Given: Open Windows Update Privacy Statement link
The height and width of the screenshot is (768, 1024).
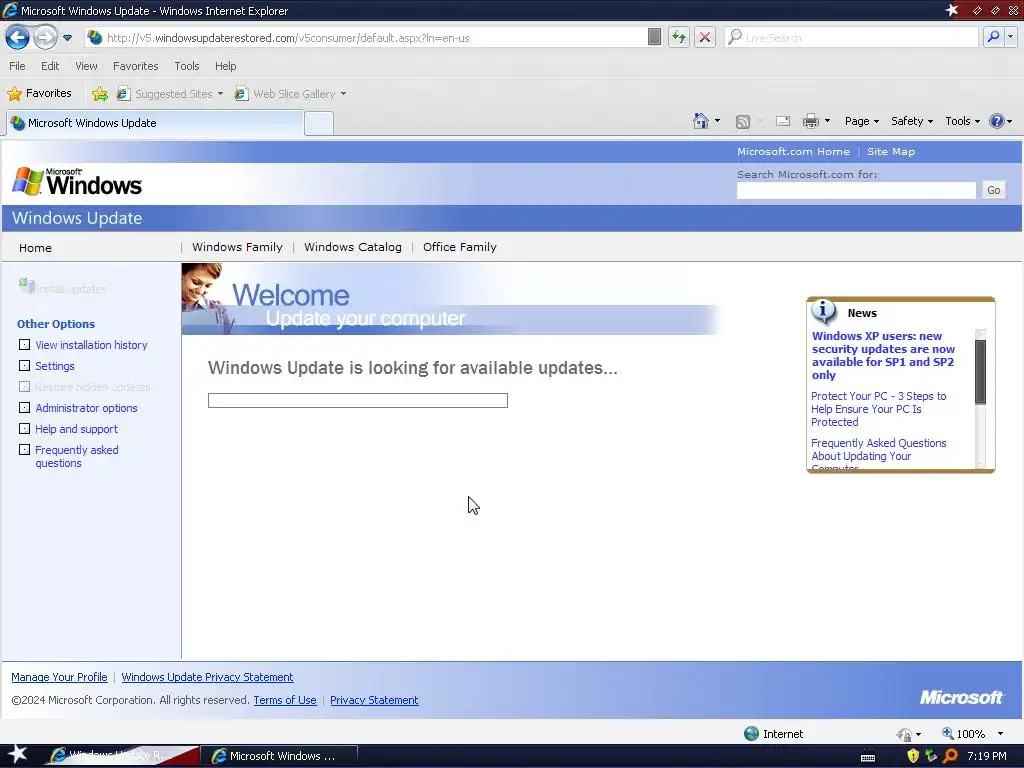Looking at the screenshot, I should coord(207,677).
